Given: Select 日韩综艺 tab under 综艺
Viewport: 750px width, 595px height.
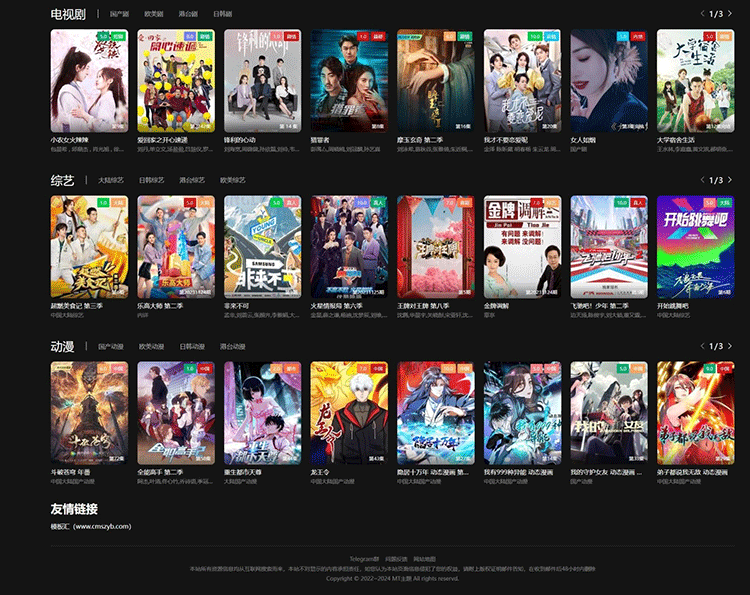Looking at the screenshot, I should click(151, 180).
